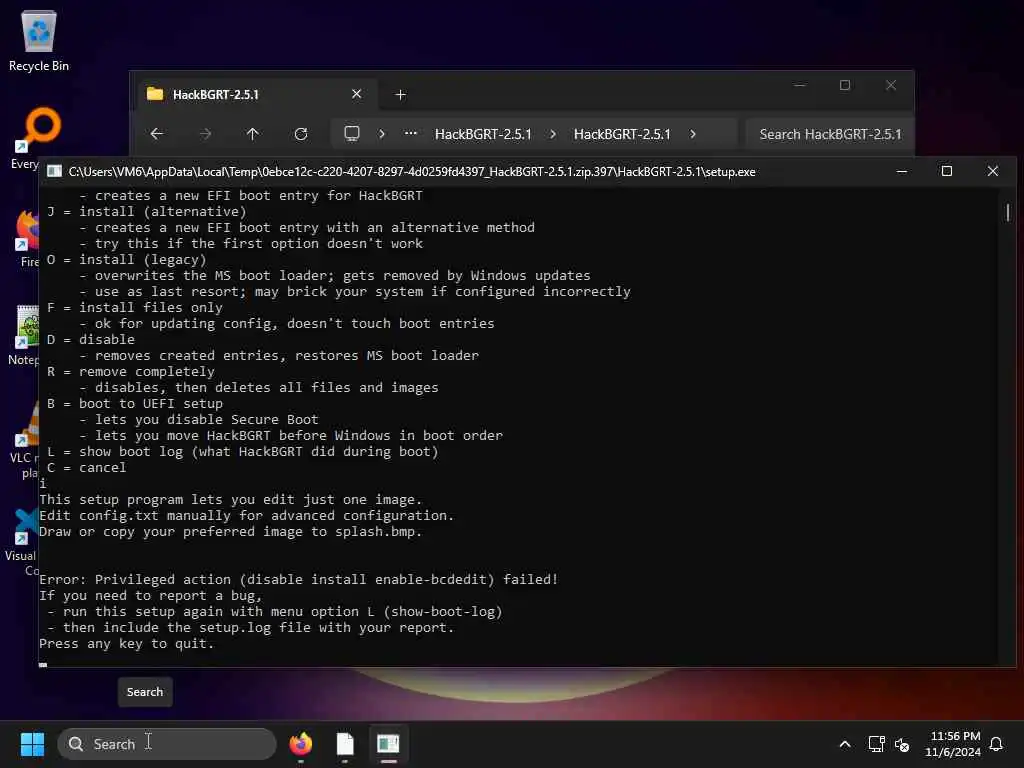Screen dimensions: 1024x768
Task: Click the 'J = install (alternative)' line
Action: (x=146, y=212)
